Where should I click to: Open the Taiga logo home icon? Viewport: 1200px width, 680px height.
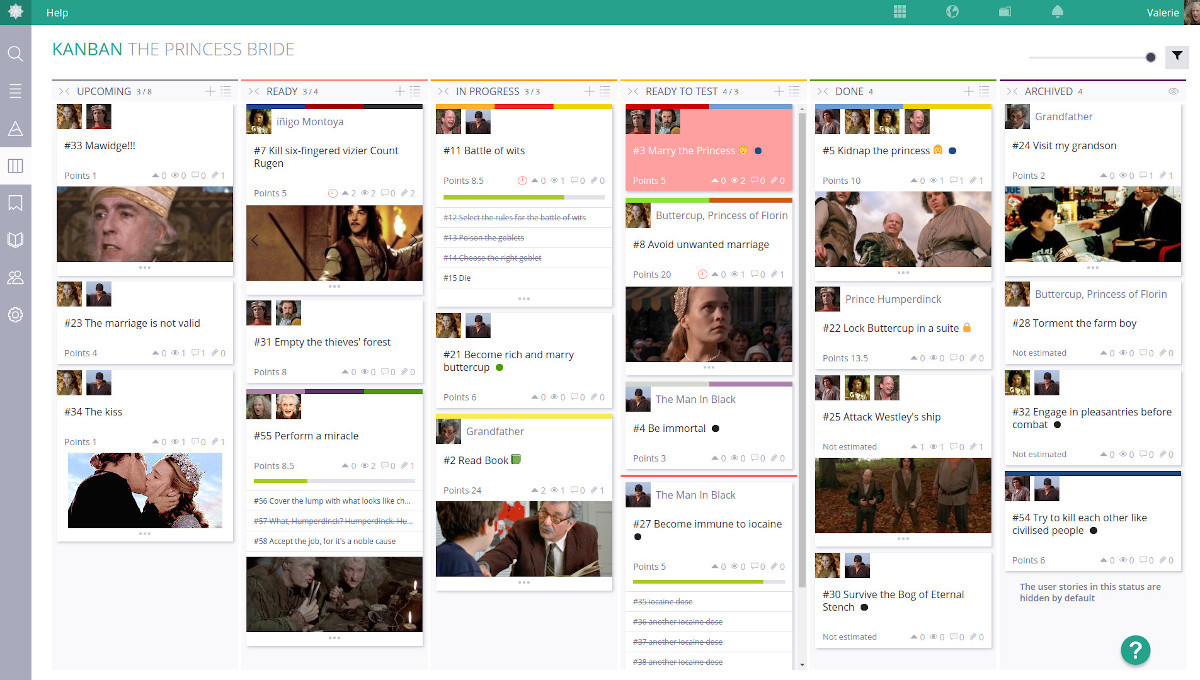[15, 12]
